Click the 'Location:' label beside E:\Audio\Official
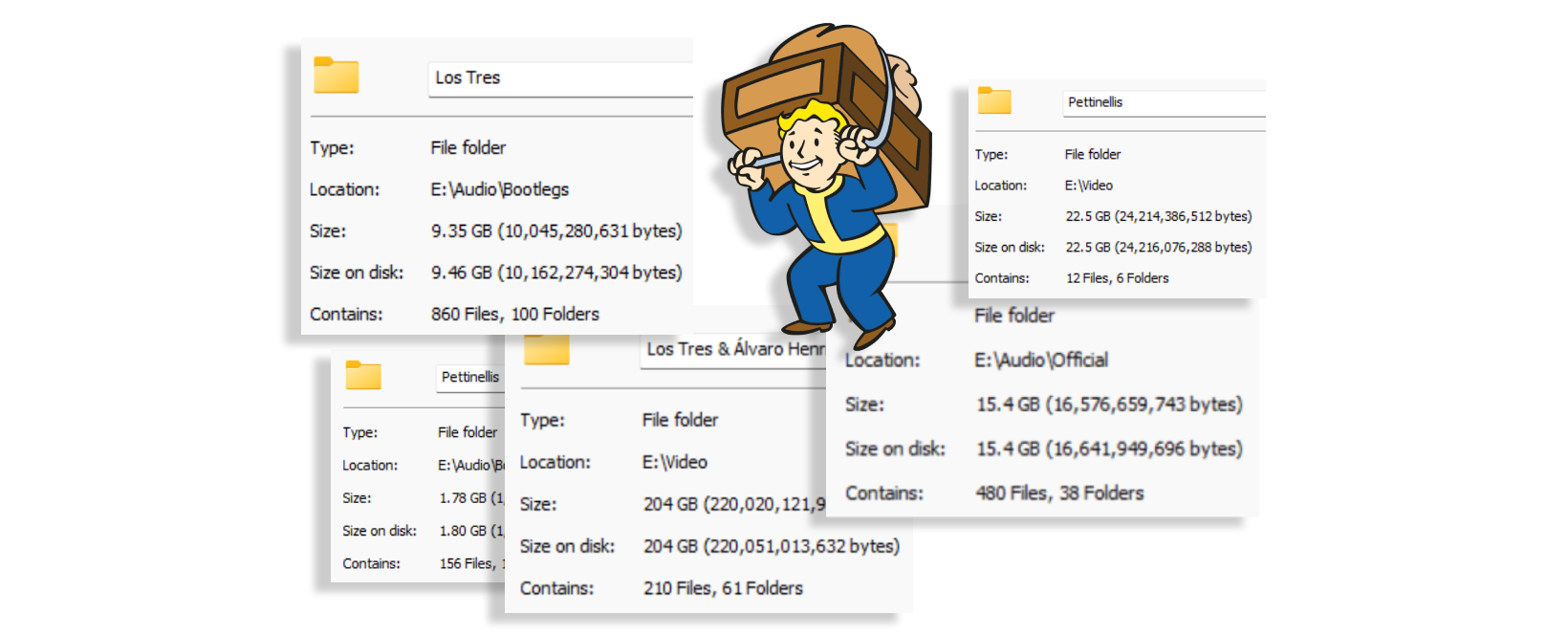The height and width of the screenshot is (635, 1568). point(882,361)
